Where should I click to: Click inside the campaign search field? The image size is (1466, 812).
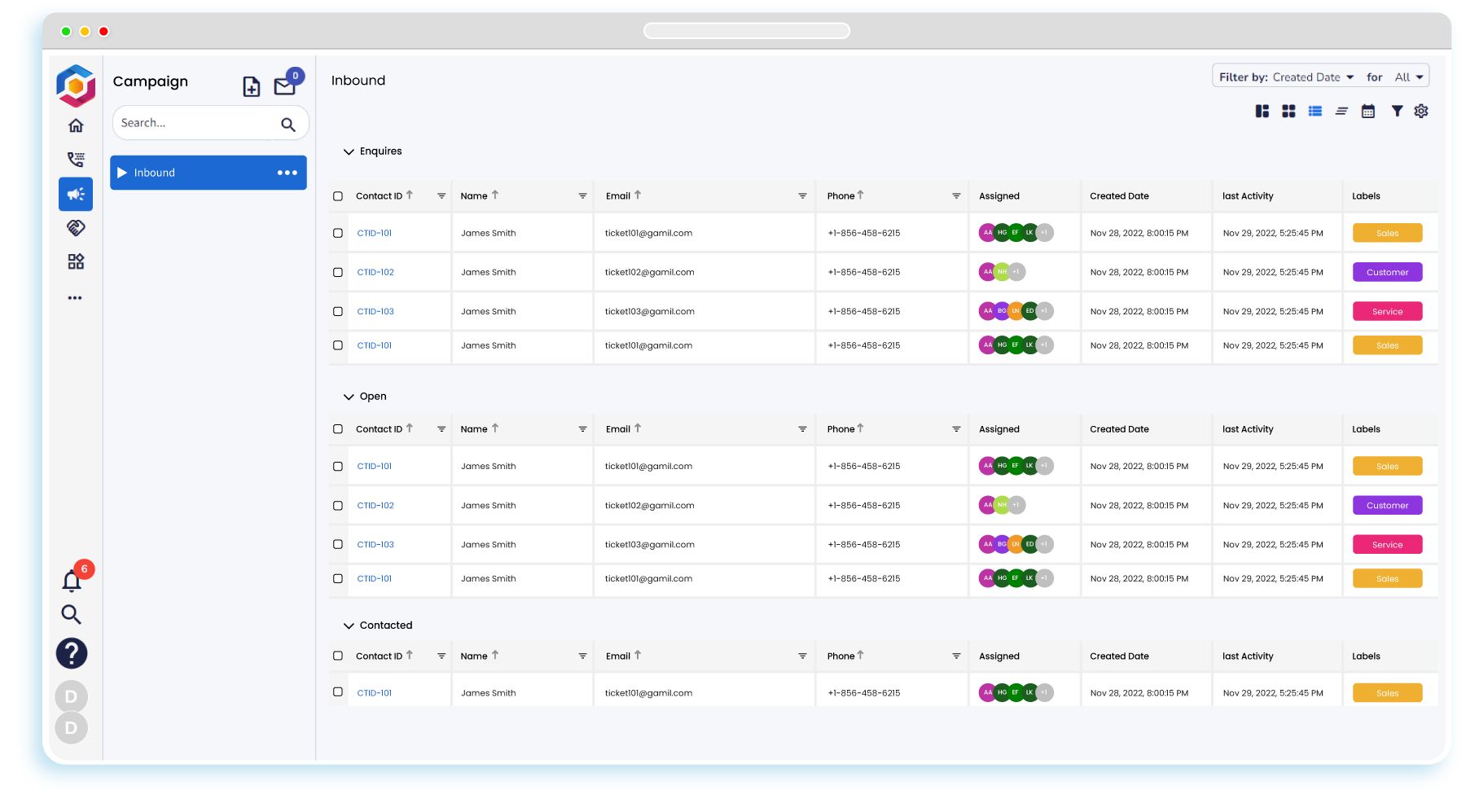(195, 122)
